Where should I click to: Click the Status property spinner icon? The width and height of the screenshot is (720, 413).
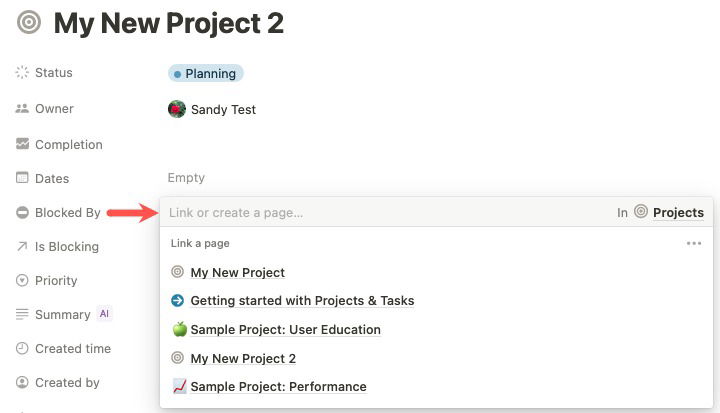pyautogui.click(x=22, y=73)
